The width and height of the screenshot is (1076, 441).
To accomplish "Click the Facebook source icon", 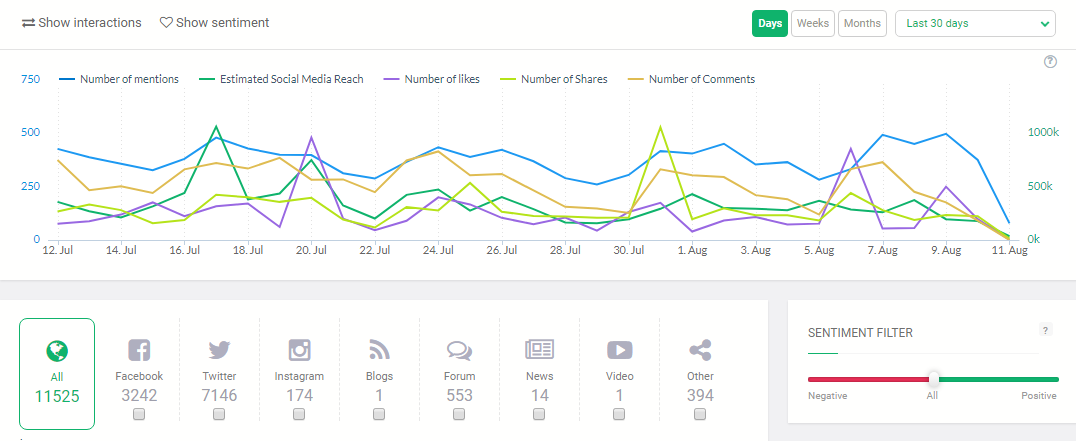I will click(x=139, y=350).
